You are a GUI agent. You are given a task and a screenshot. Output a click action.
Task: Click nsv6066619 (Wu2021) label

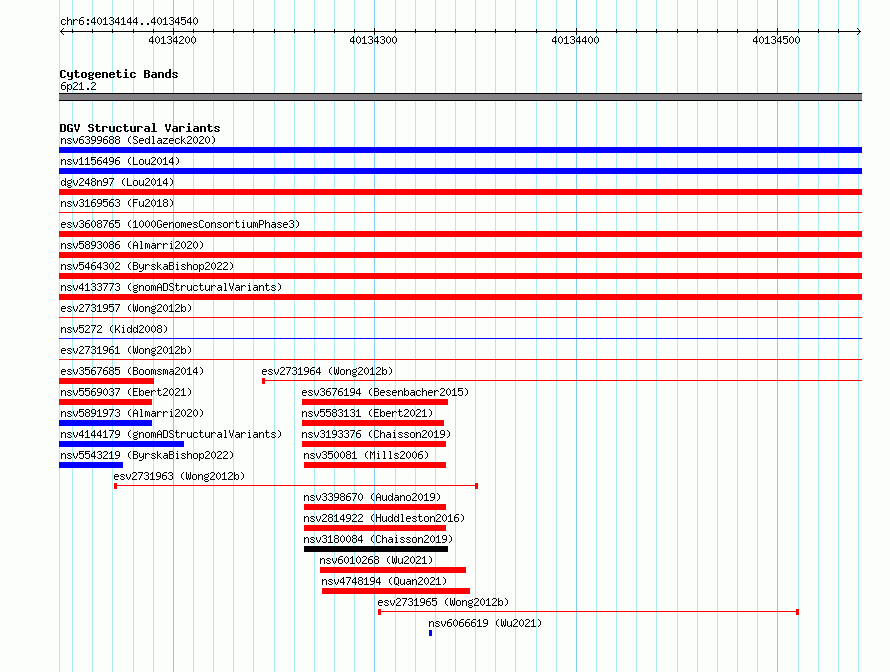pos(485,623)
